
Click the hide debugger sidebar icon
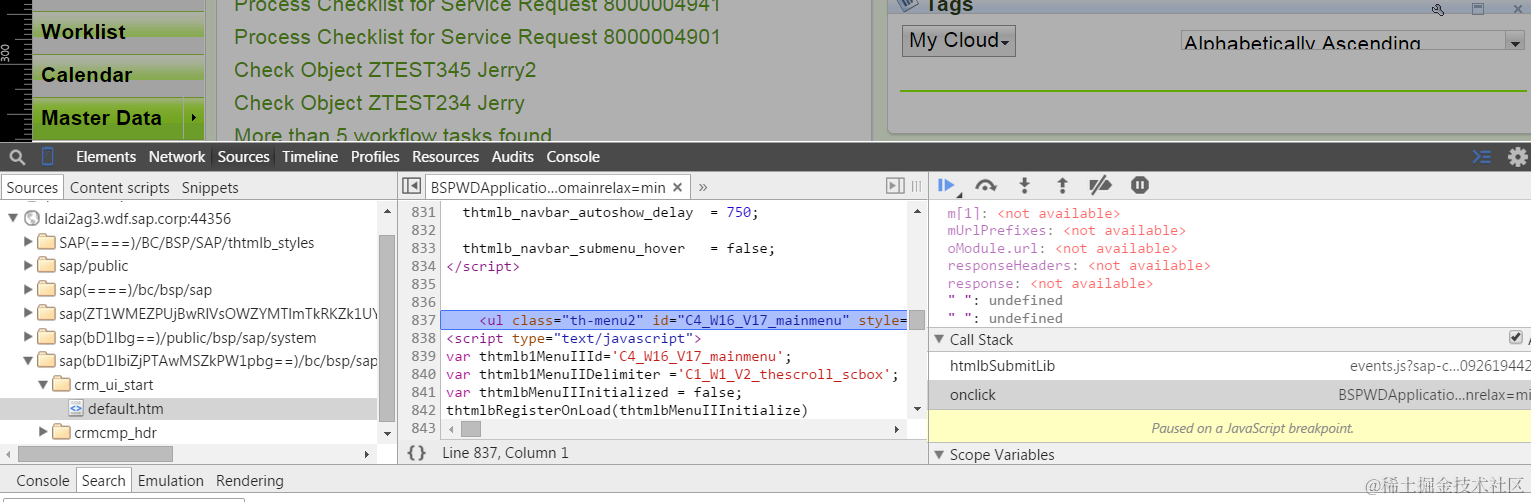click(895, 186)
